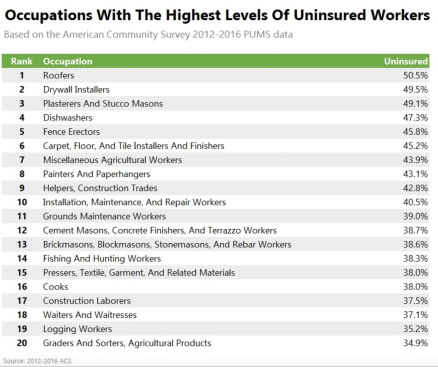Click the Cooks occupation entry
This screenshot has width=438, height=367.
[56, 287]
